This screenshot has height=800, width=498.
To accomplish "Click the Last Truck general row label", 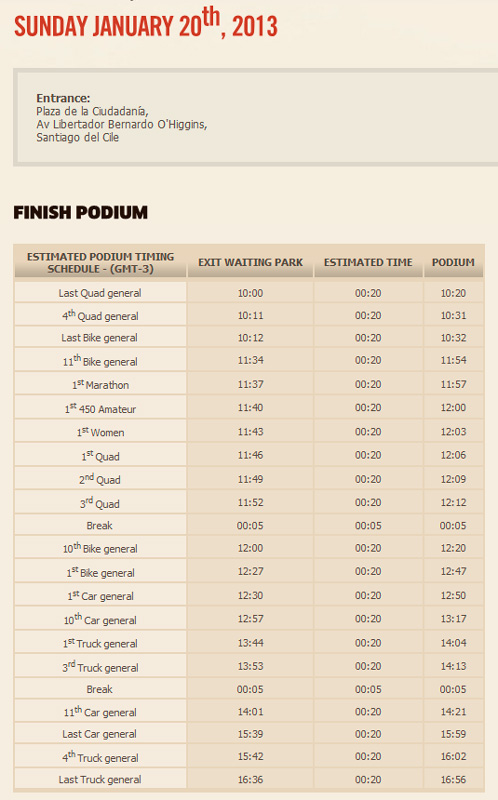I will pyautogui.click(x=101, y=780).
